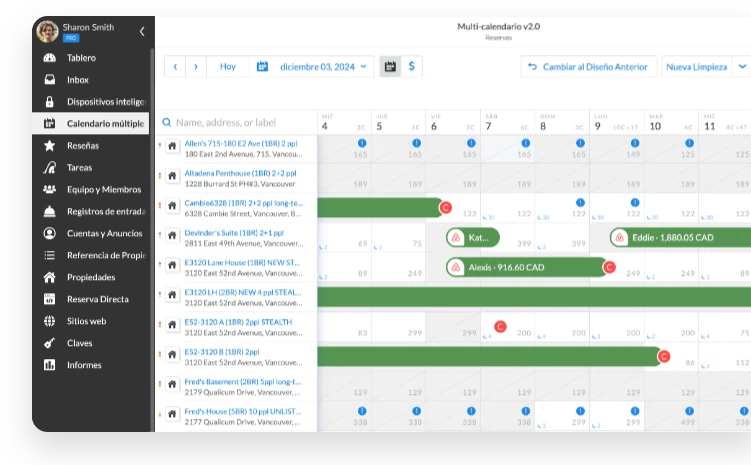Image resolution: width=751 pixels, height=465 pixels.
Task: Click the property name search field
Action: click(x=240, y=122)
